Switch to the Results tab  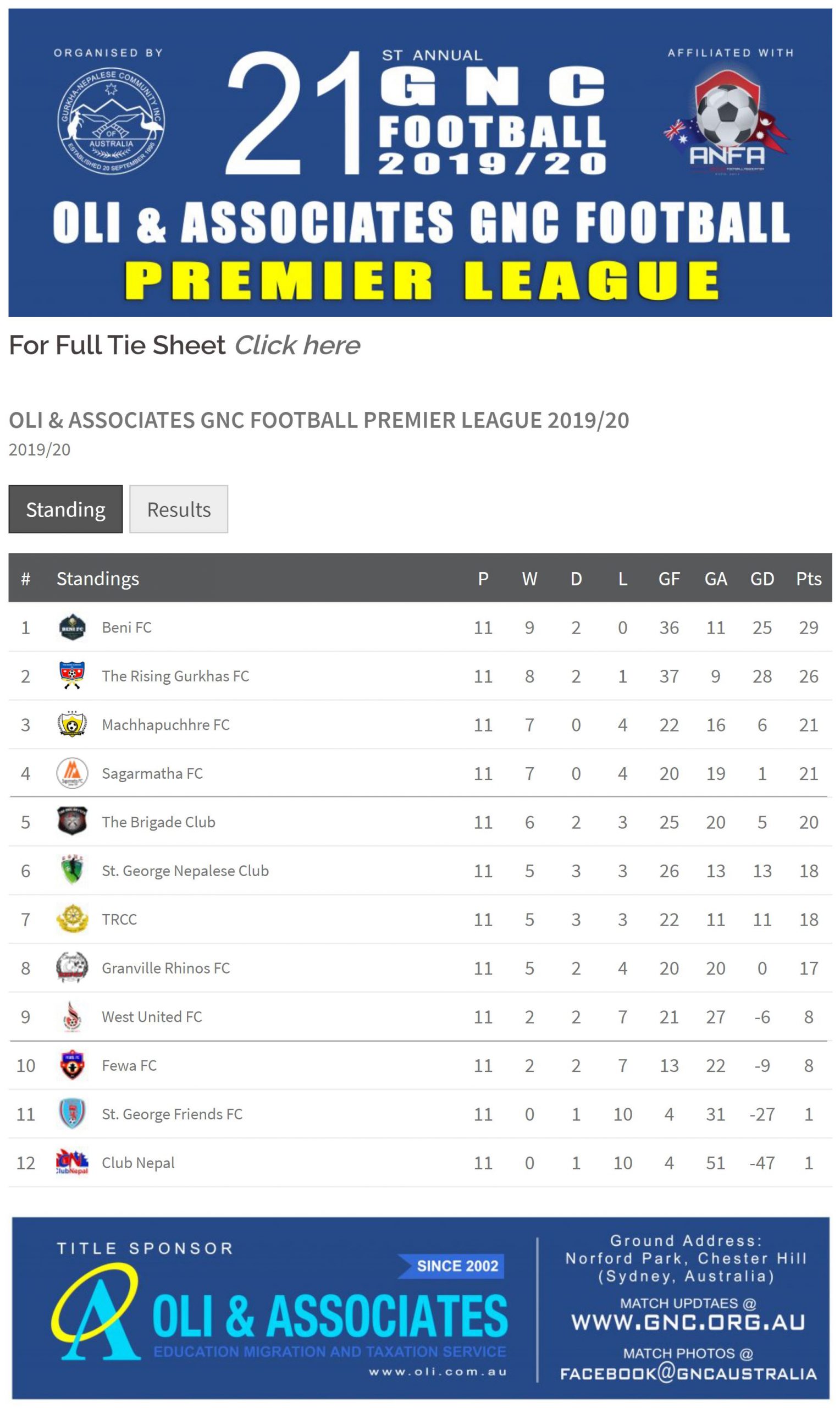179,509
